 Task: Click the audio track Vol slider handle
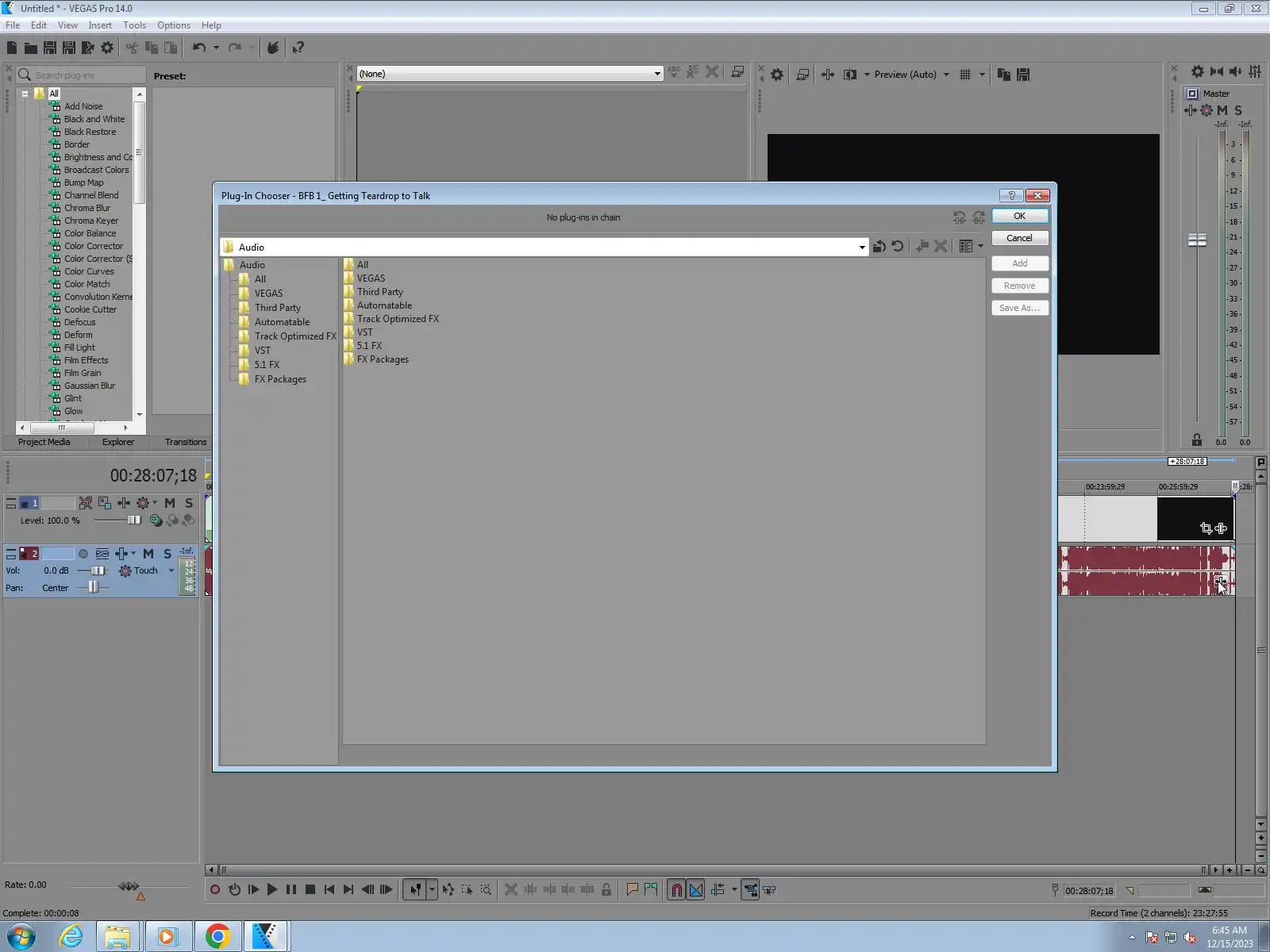[x=98, y=570]
